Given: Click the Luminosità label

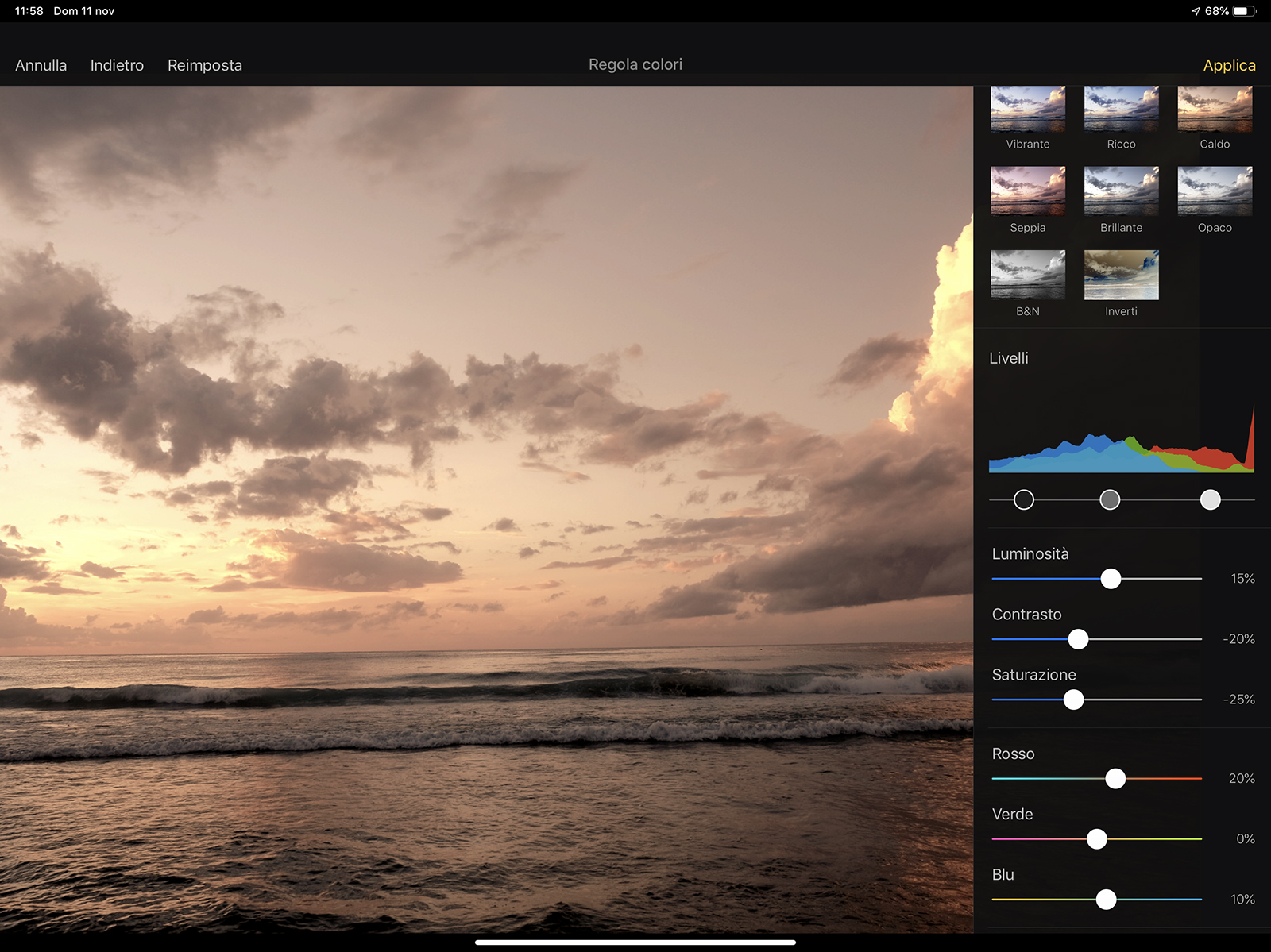Looking at the screenshot, I should pos(1030,553).
